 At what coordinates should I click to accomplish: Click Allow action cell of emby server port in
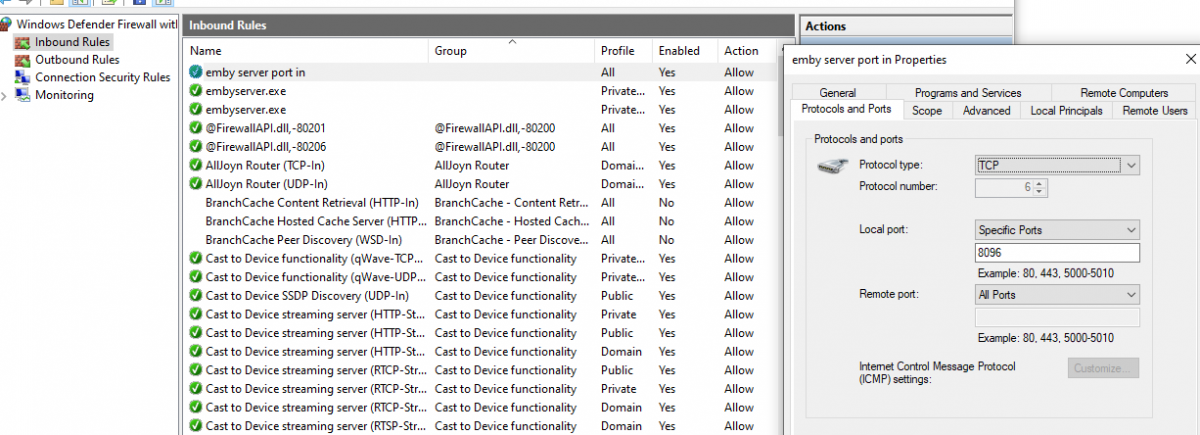pyautogui.click(x=739, y=72)
